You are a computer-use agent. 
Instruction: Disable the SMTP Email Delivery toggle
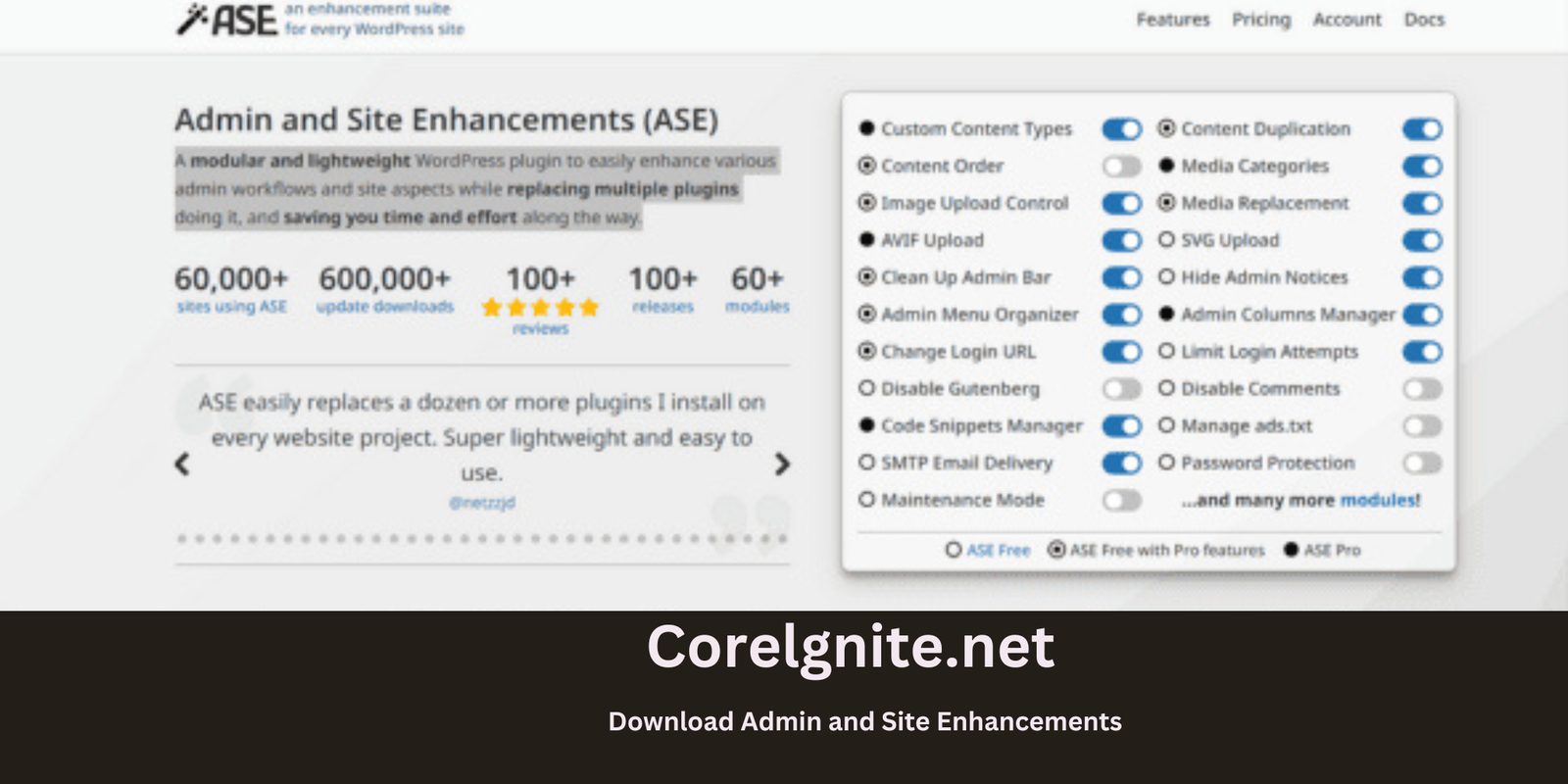[1122, 464]
